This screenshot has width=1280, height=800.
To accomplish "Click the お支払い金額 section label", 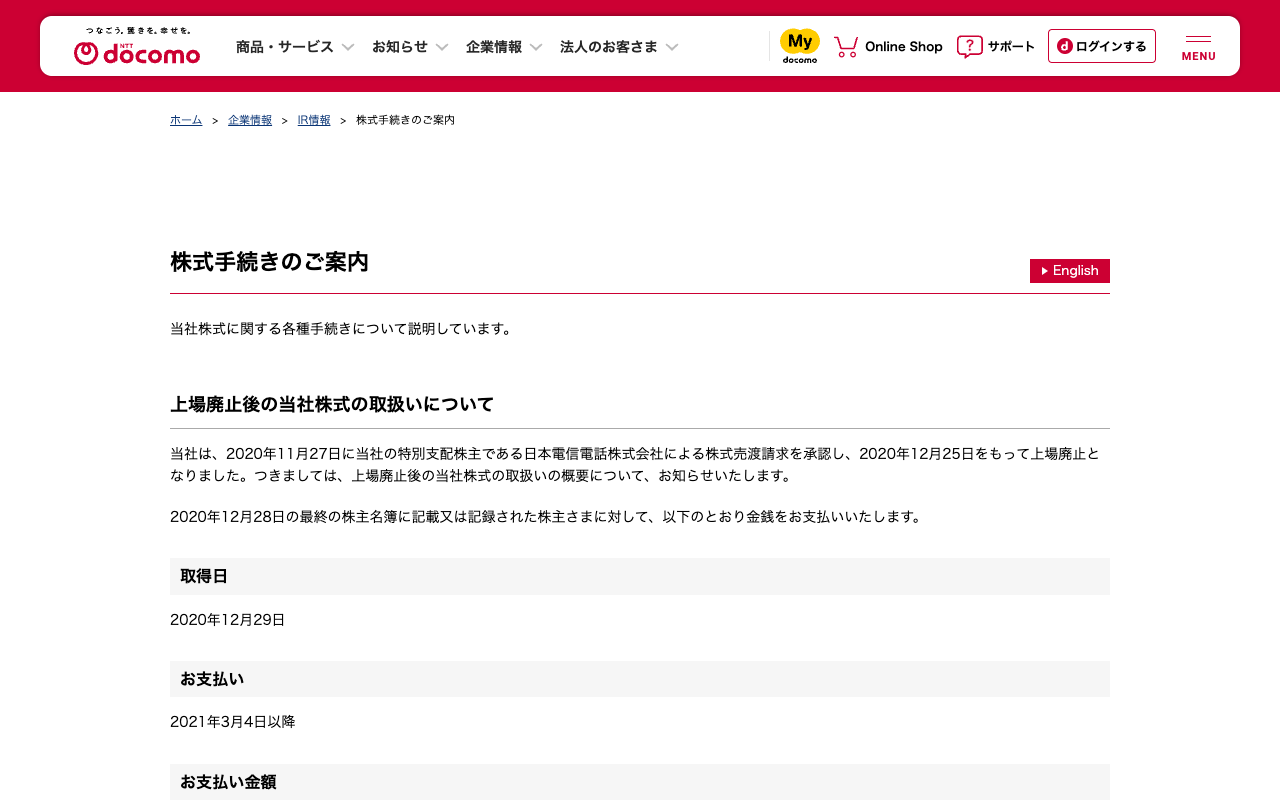I will point(640,782).
